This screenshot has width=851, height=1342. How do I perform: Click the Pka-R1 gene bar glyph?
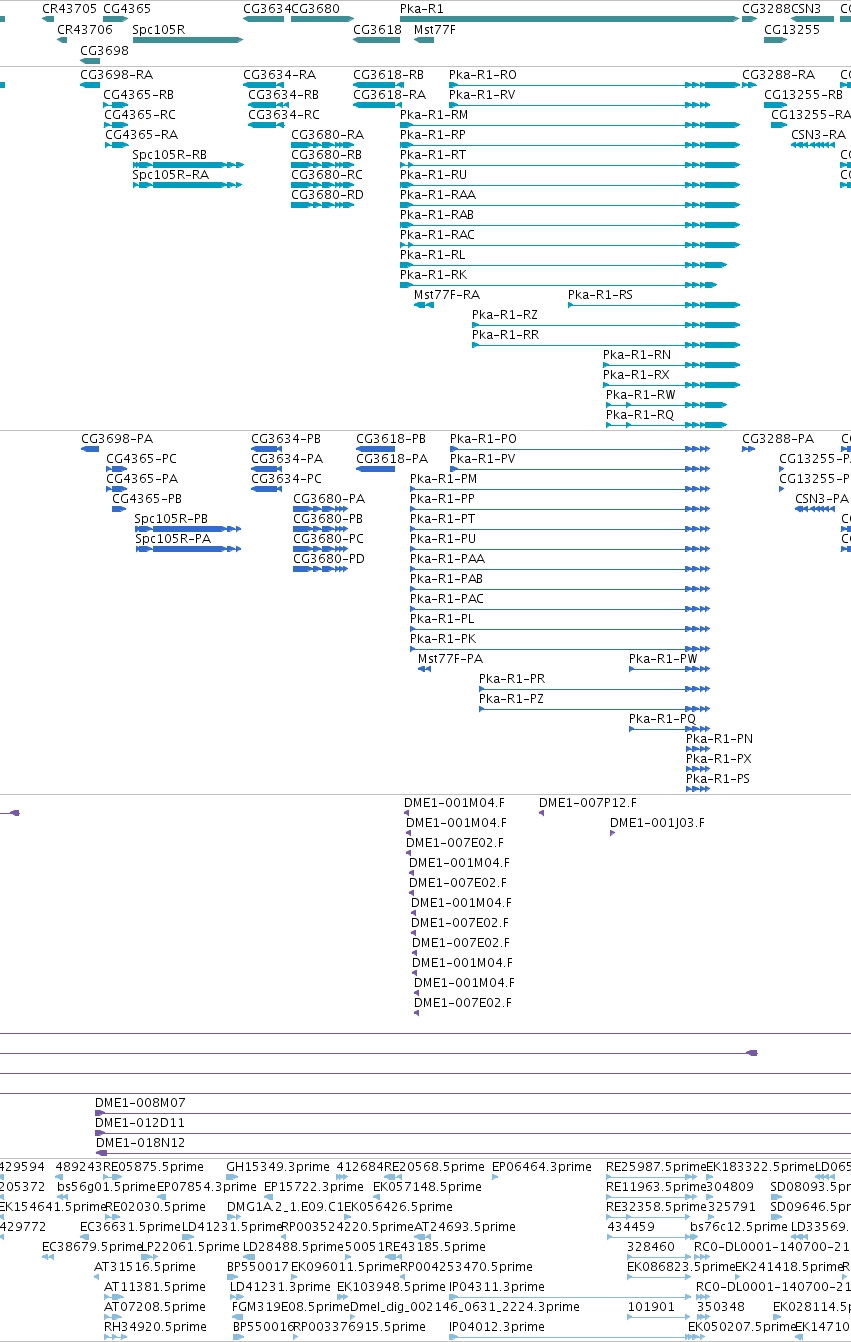pyautogui.click(x=570, y=19)
